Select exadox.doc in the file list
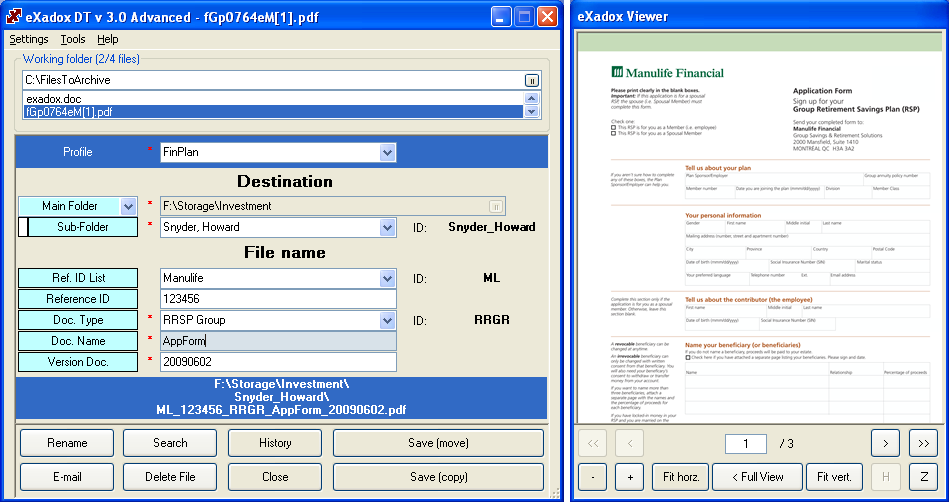This screenshot has height=502, width=949. point(53,99)
